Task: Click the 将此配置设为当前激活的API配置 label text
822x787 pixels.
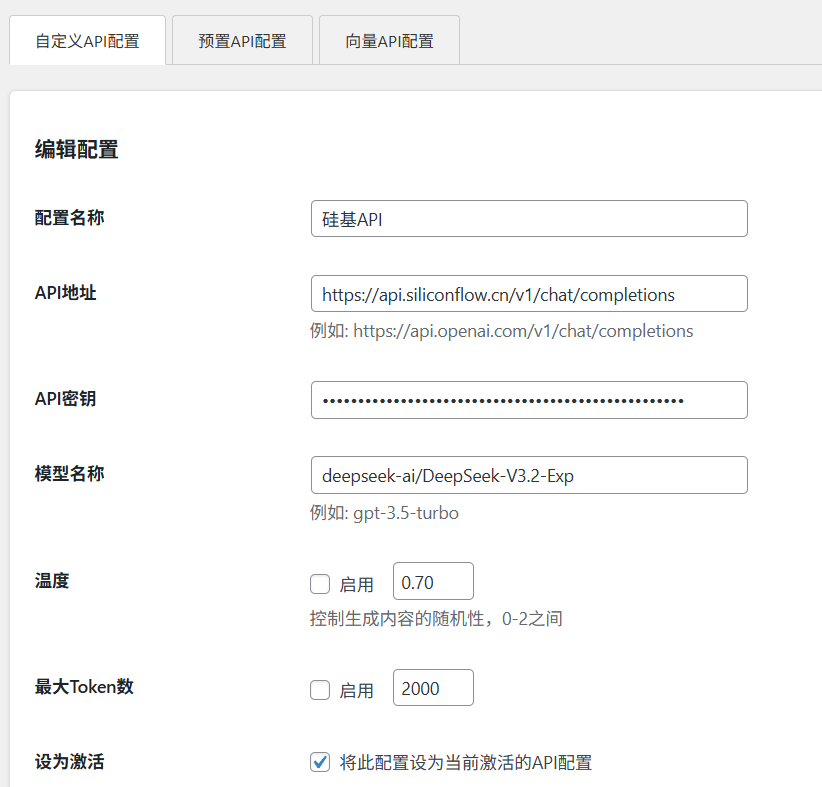Action: pos(466,762)
